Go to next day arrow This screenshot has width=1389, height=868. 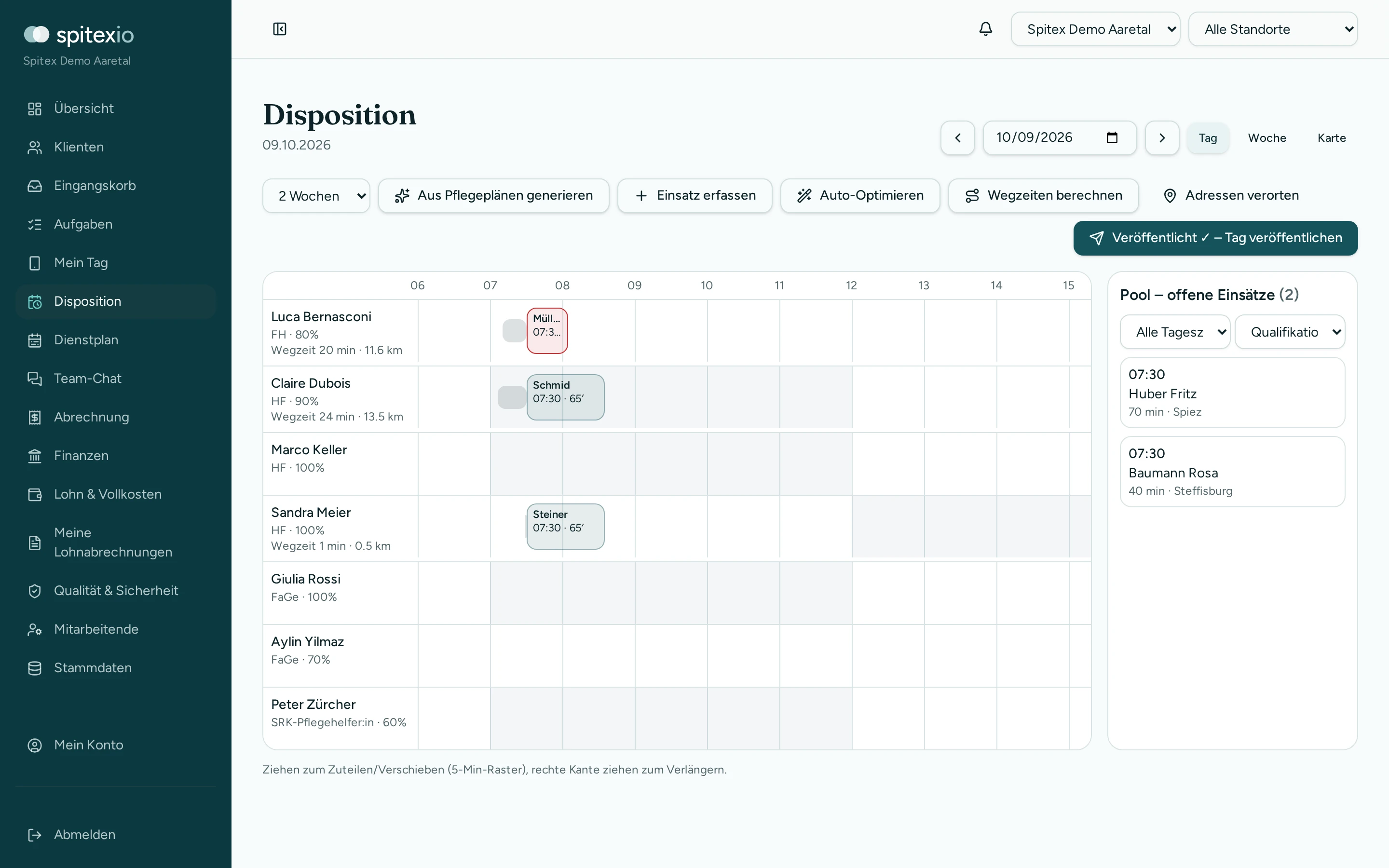pyautogui.click(x=1162, y=138)
